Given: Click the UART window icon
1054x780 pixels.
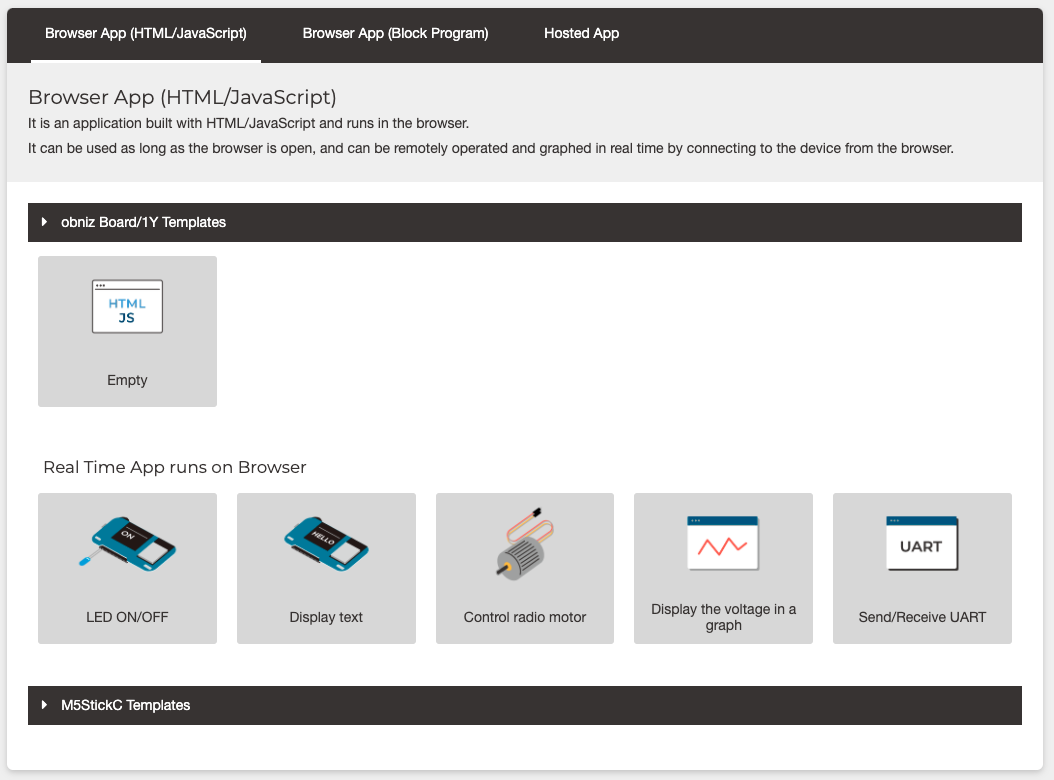Looking at the screenshot, I should coord(921,543).
